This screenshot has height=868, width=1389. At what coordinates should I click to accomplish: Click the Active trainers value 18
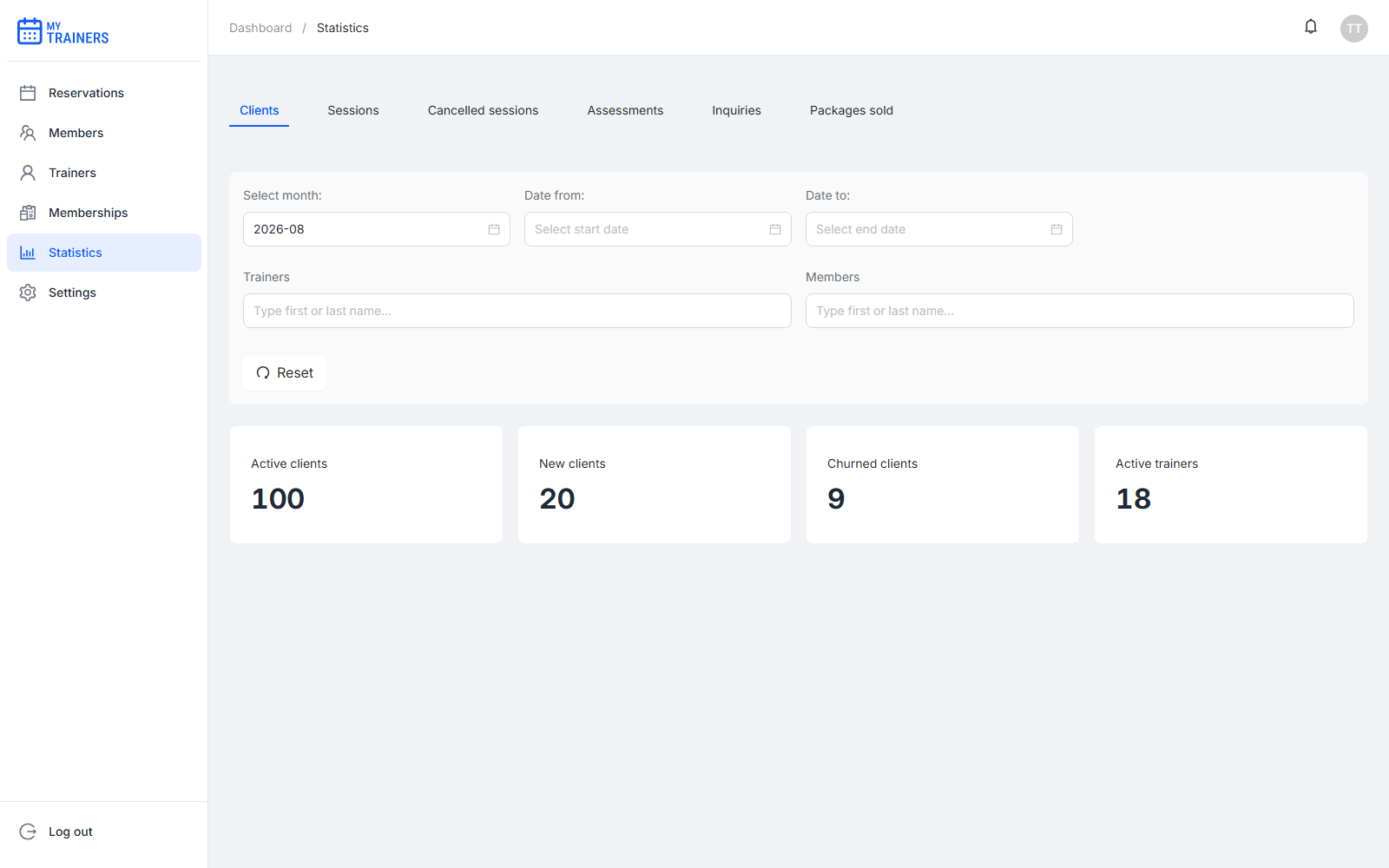click(x=1134, y=499)
